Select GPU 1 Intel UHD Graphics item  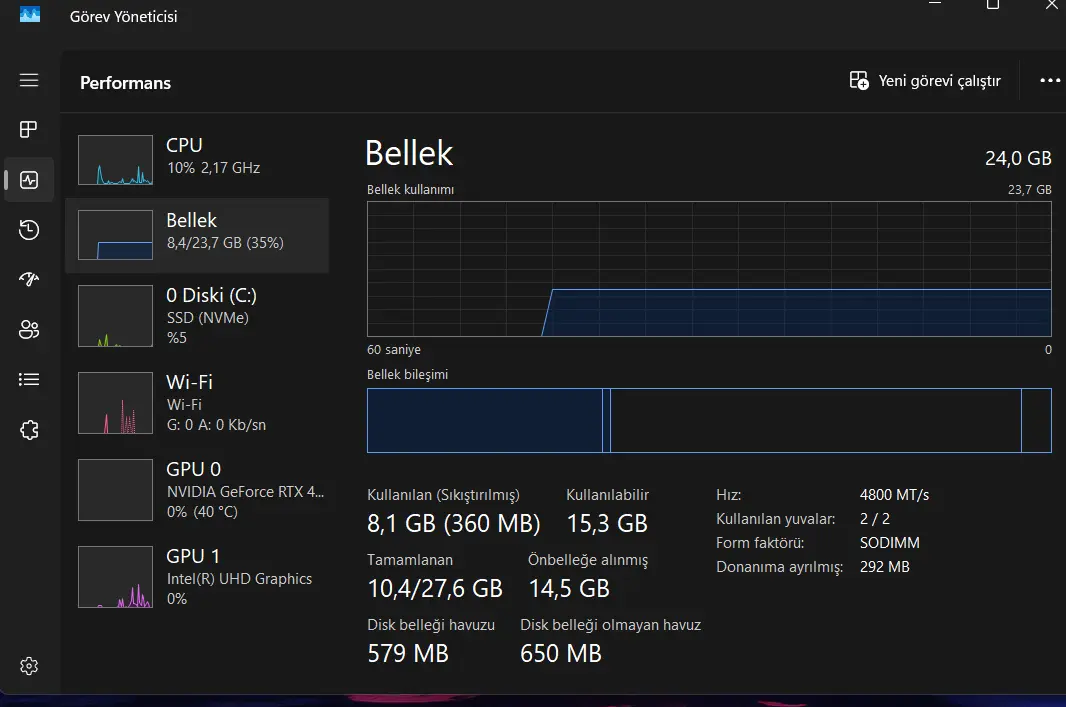[x=197, y=577]
